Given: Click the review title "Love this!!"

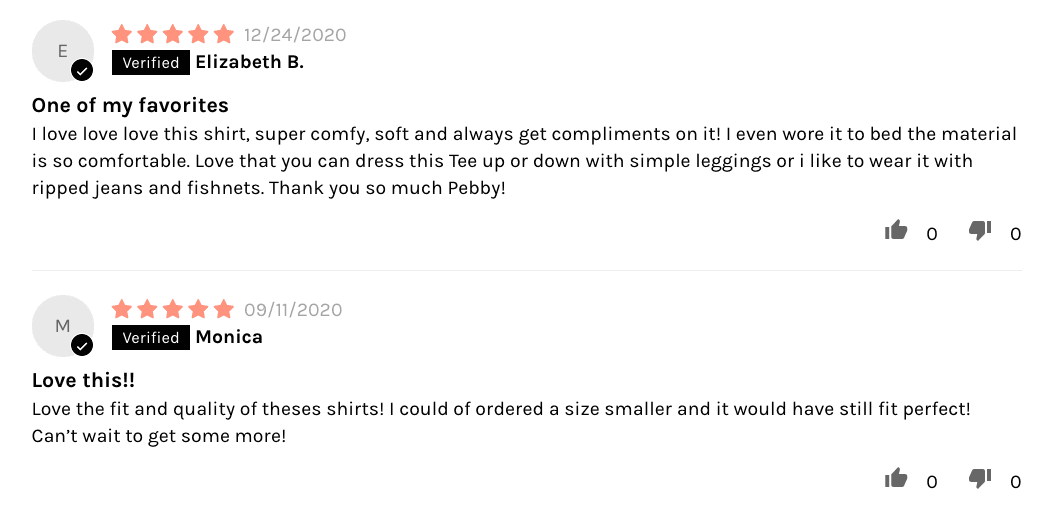Looking at the screenshot, I should (83, 380).
